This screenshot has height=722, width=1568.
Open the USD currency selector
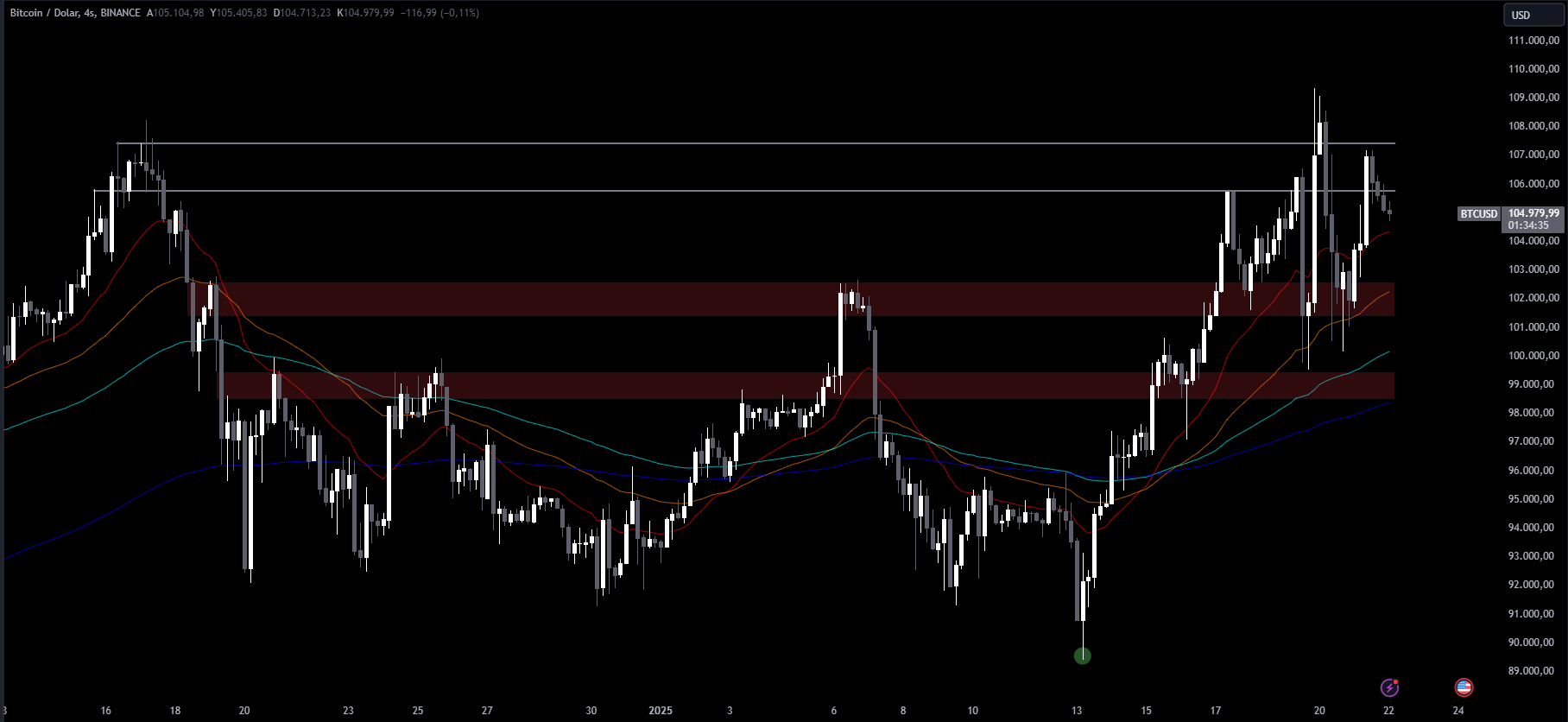(x=1533, y=15)
